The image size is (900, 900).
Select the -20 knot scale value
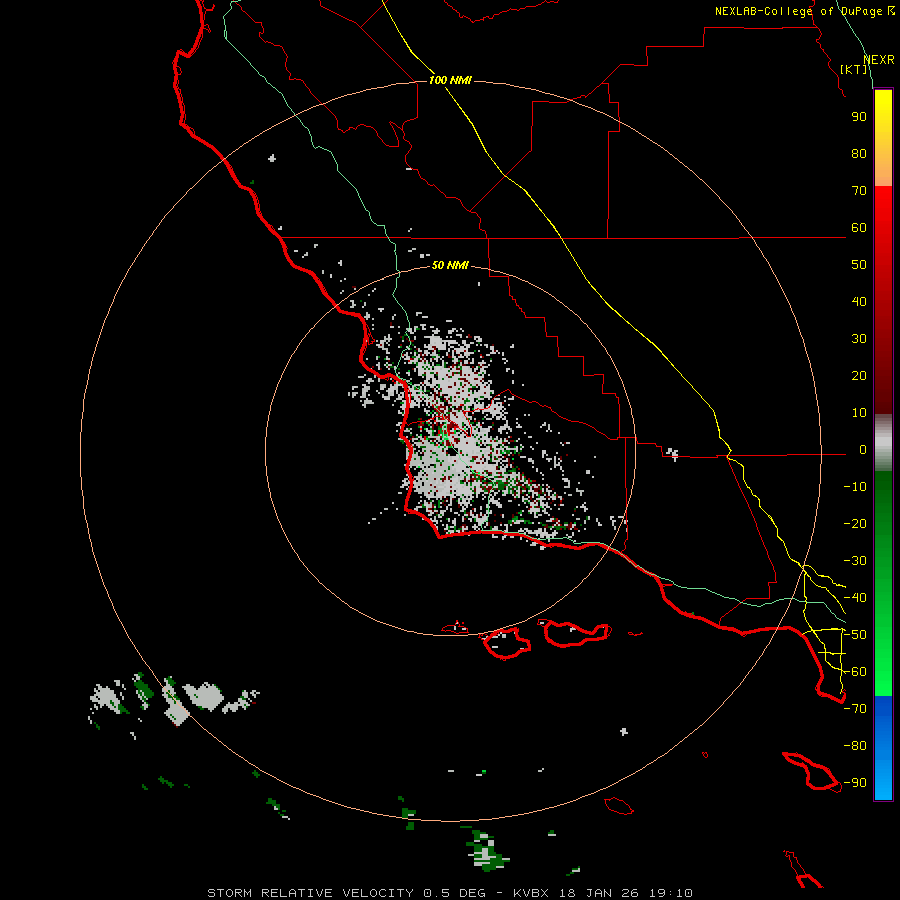[855, 524]
